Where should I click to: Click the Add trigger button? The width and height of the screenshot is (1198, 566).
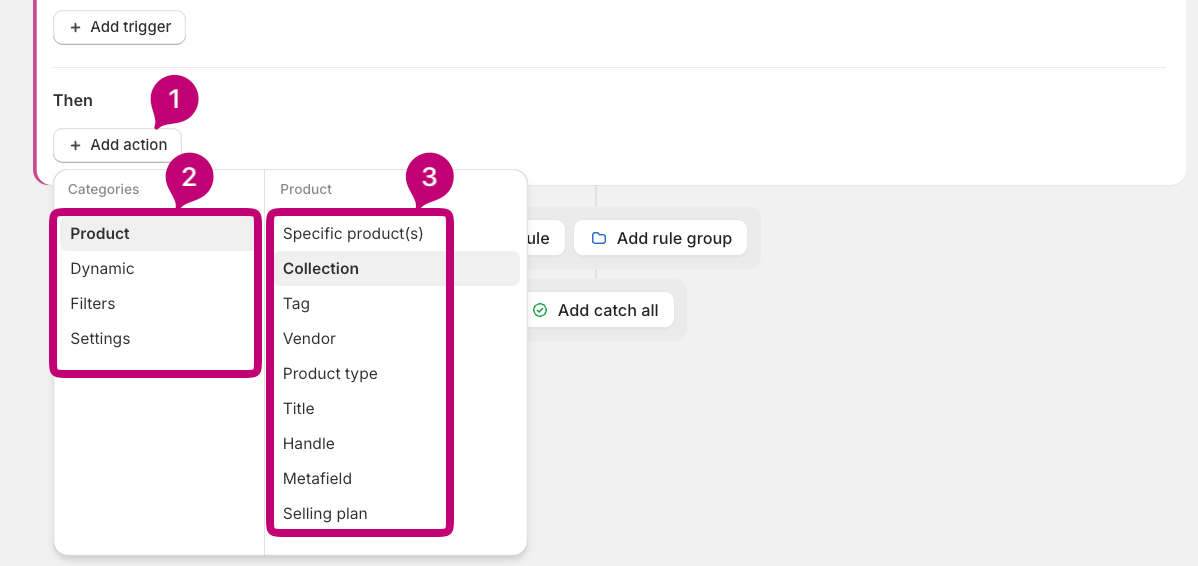(x=119, y=27)
